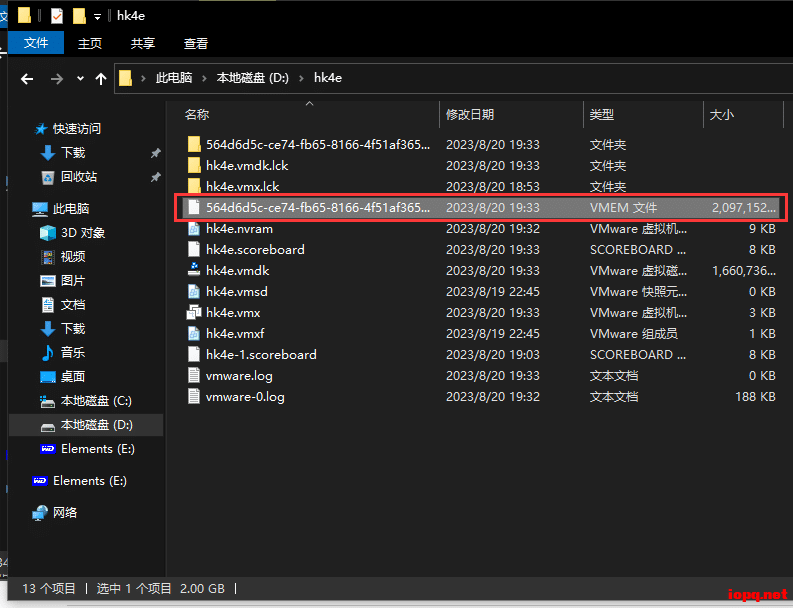Viewport: 793px width, 608px height.
Task: Expand the chevron after 本地磁盘 (D:) breadcrumb
Action: click(301, 78)
